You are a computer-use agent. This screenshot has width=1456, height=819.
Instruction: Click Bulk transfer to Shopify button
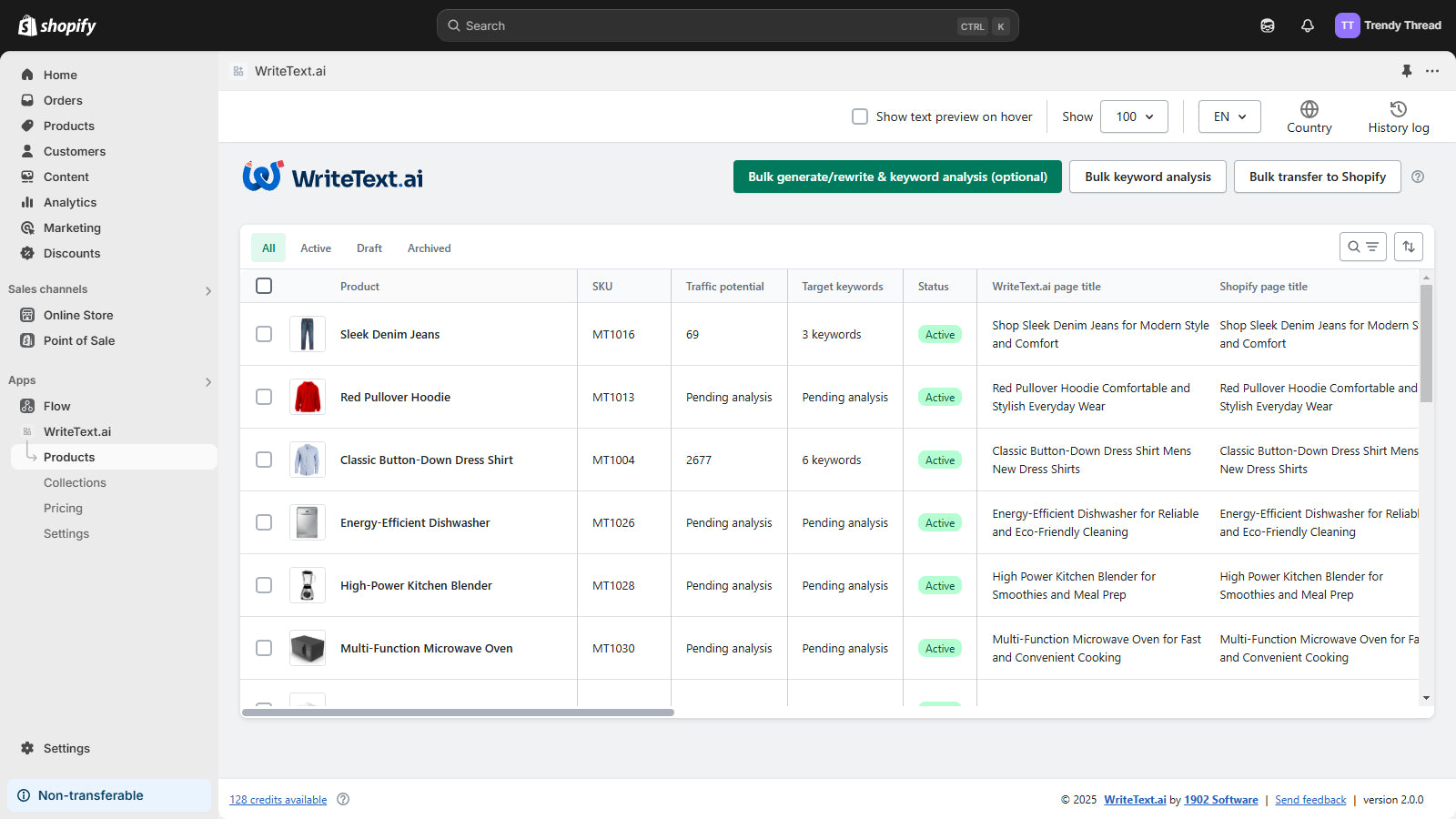click(x=1317, y=177)
